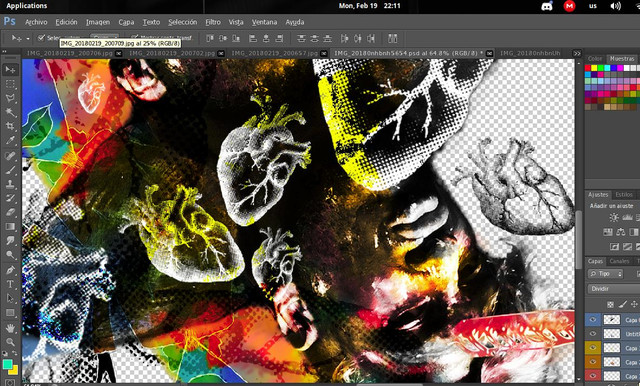
Task: Click Align left edges icon
Action: 253,38
